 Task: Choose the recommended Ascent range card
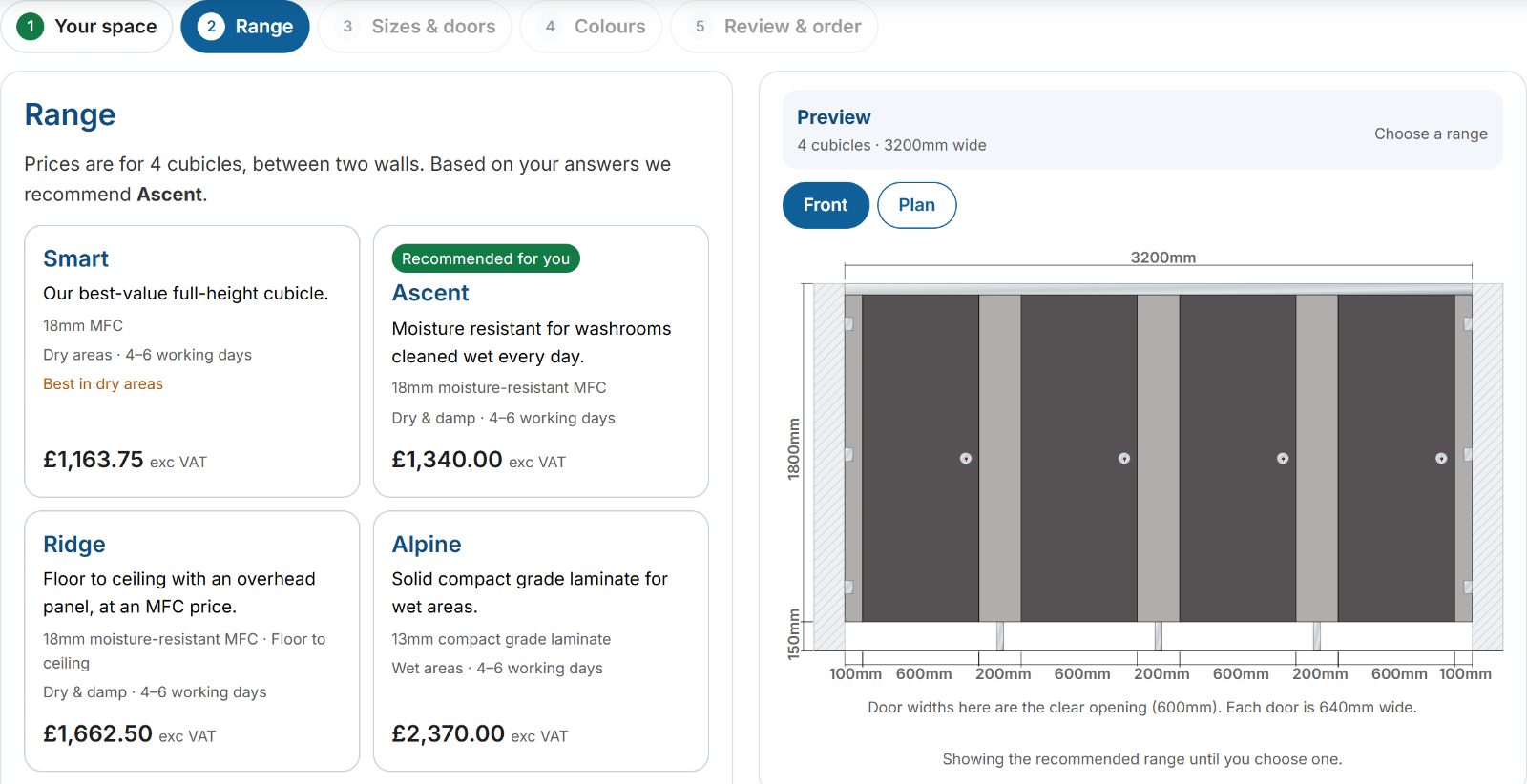[541, 361]
